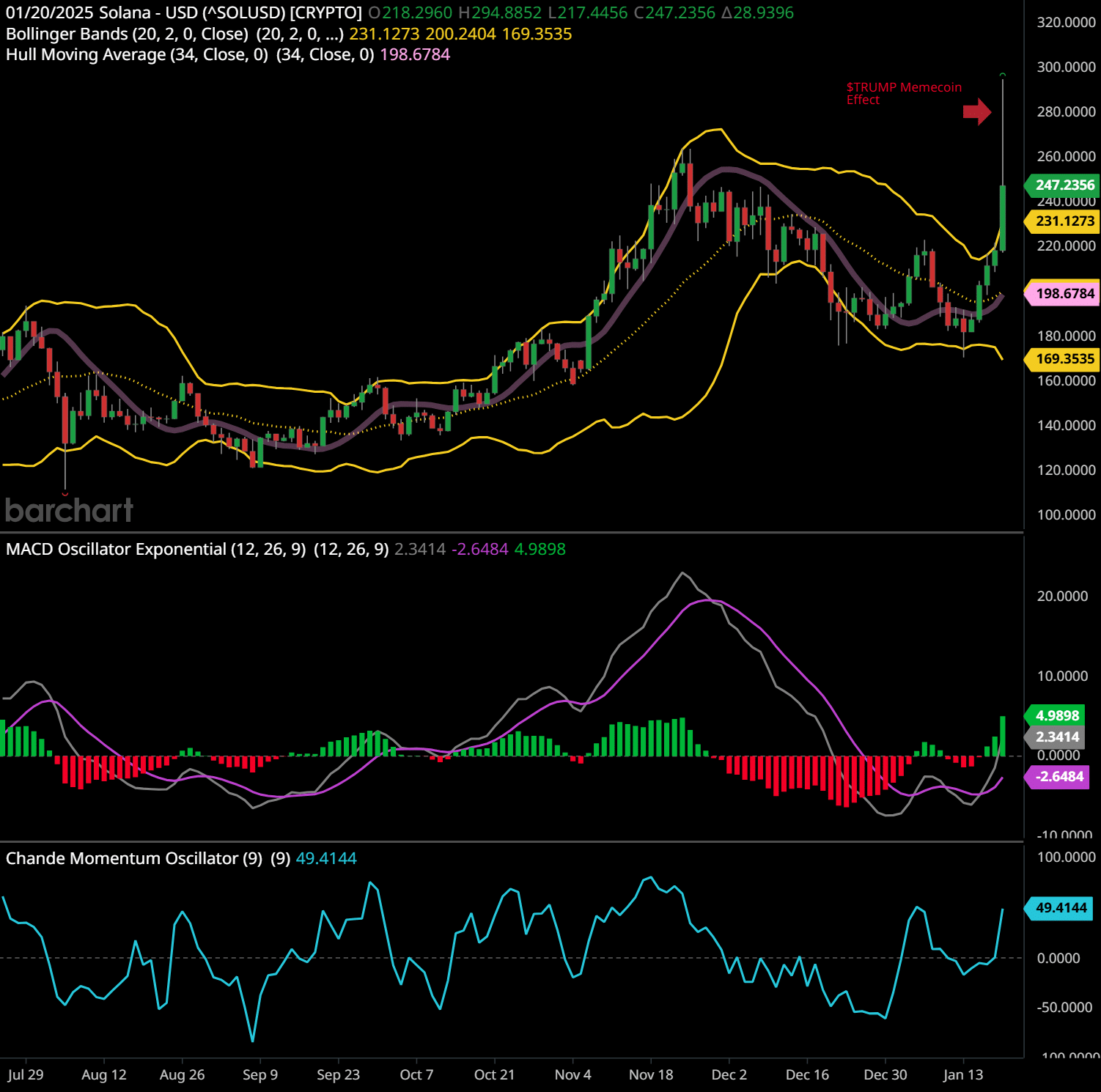Image resolution: width=1101 pixels, height=1092 pixels.
Task: Click the gray MACD value 2.3414 in the header
Action: (420, 549)
